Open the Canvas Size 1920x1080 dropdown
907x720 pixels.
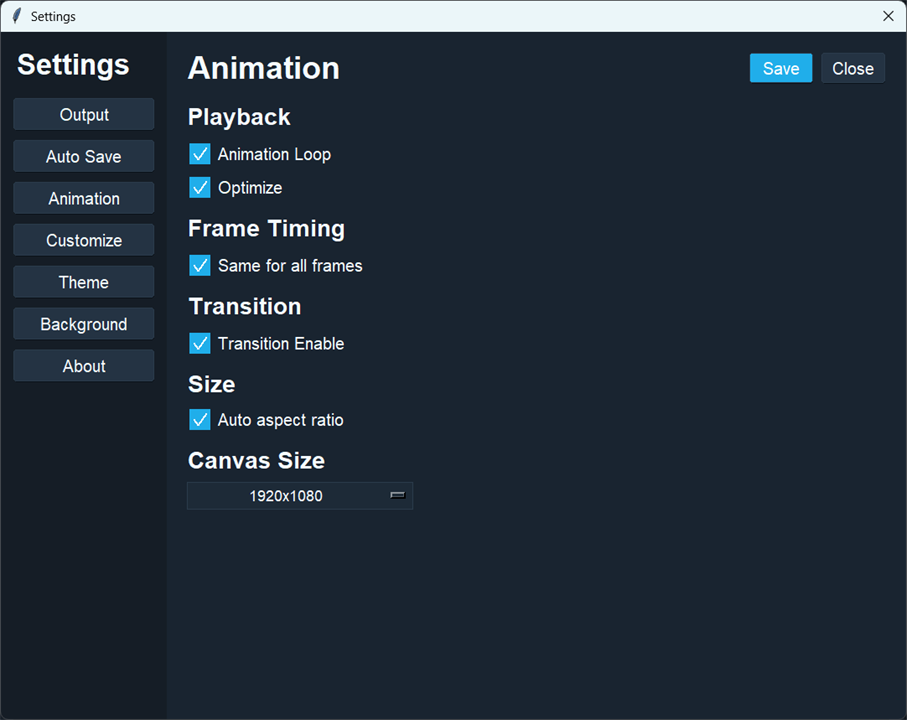(x=300, y=496)
